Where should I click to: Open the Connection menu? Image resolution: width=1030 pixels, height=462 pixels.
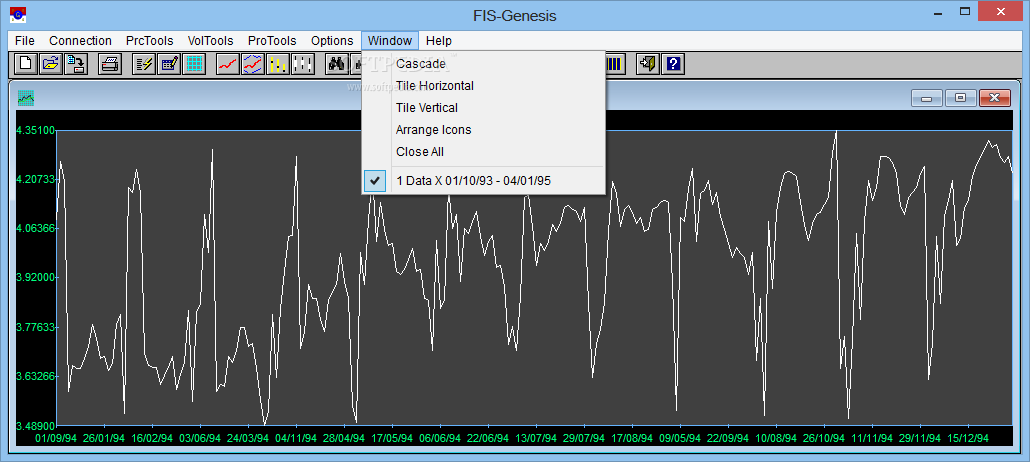coord(80,41)
